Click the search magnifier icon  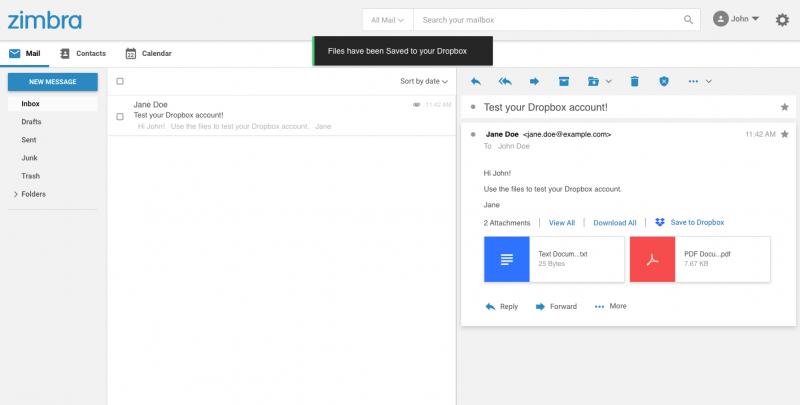click(688, 20)
